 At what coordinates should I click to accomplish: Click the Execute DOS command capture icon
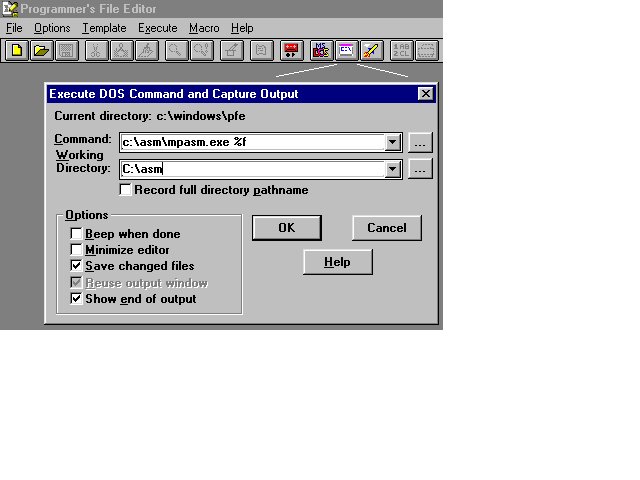346,50
